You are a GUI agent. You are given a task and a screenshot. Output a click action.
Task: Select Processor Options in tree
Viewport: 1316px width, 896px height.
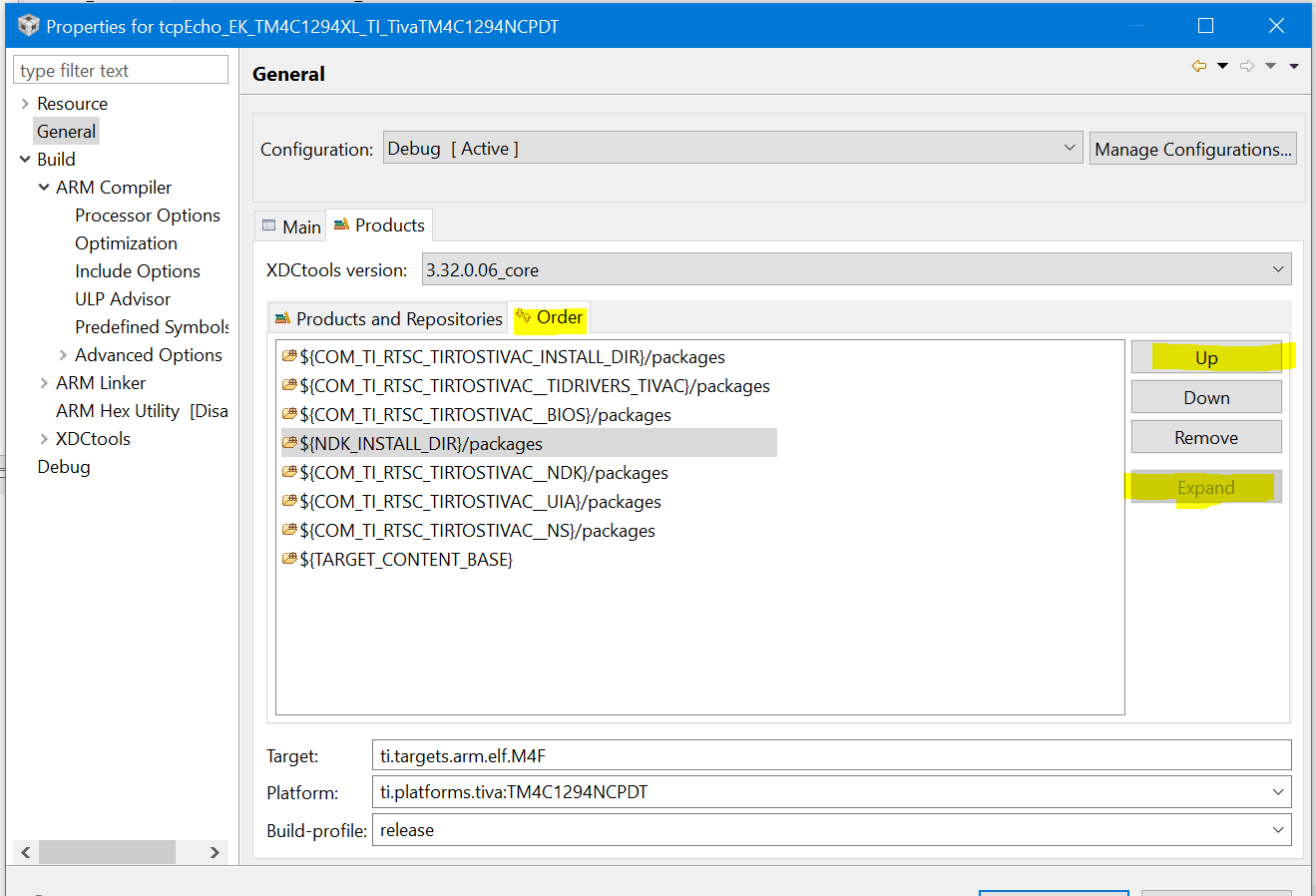point(148,216)
